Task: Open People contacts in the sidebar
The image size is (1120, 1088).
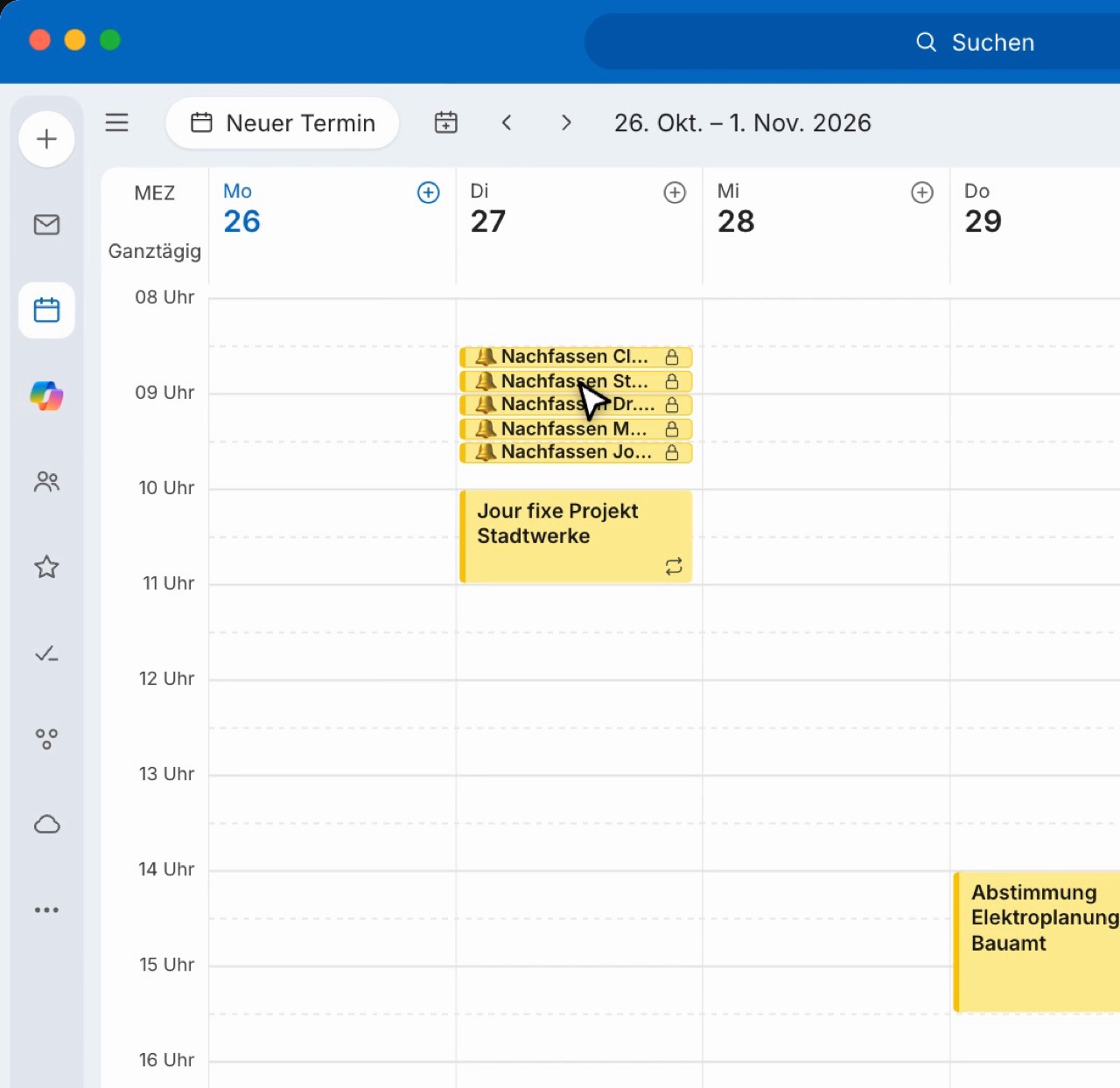Action: [46, 481]
